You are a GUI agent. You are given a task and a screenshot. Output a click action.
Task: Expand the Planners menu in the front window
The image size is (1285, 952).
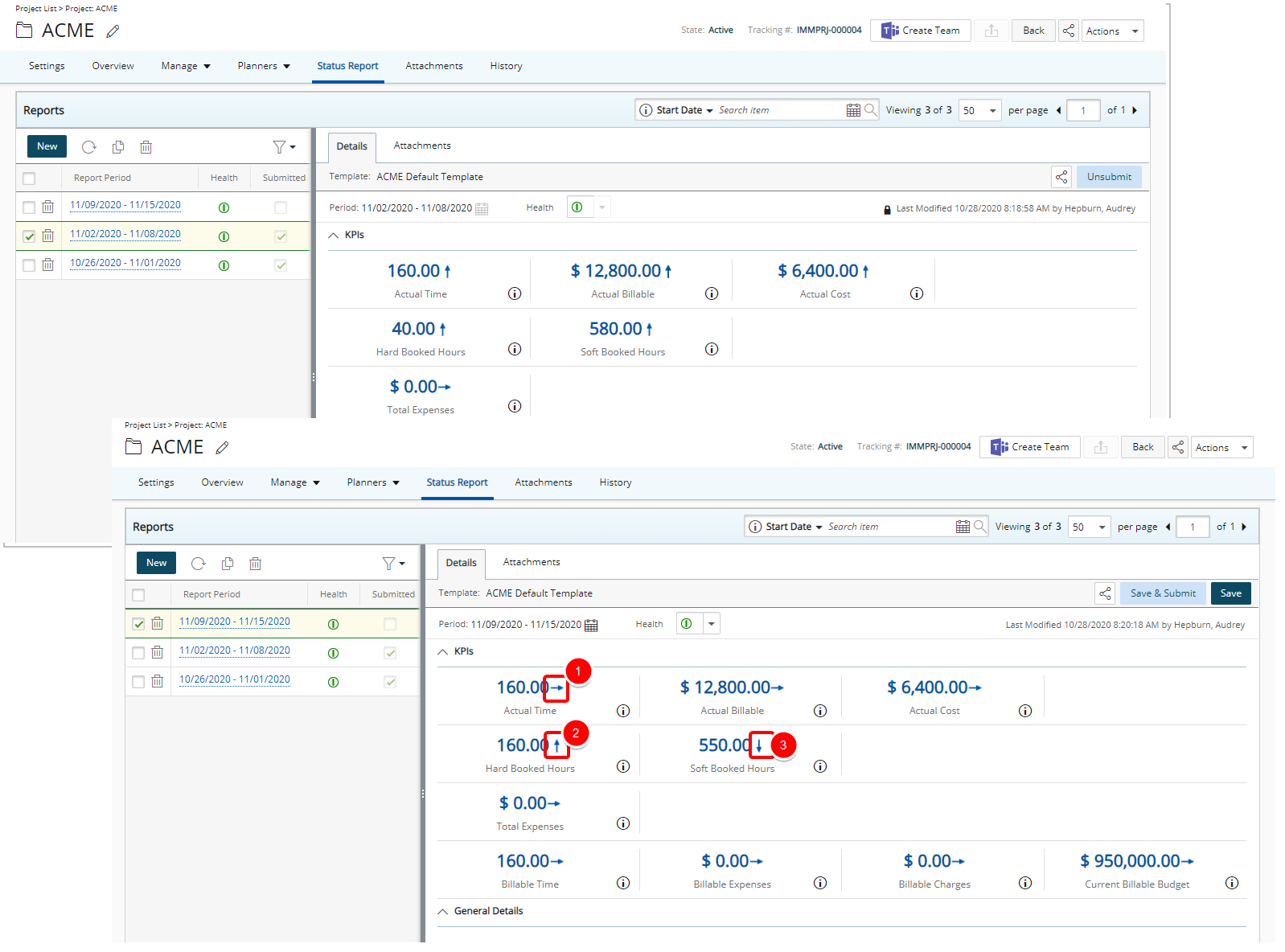[x=373, y=482]
